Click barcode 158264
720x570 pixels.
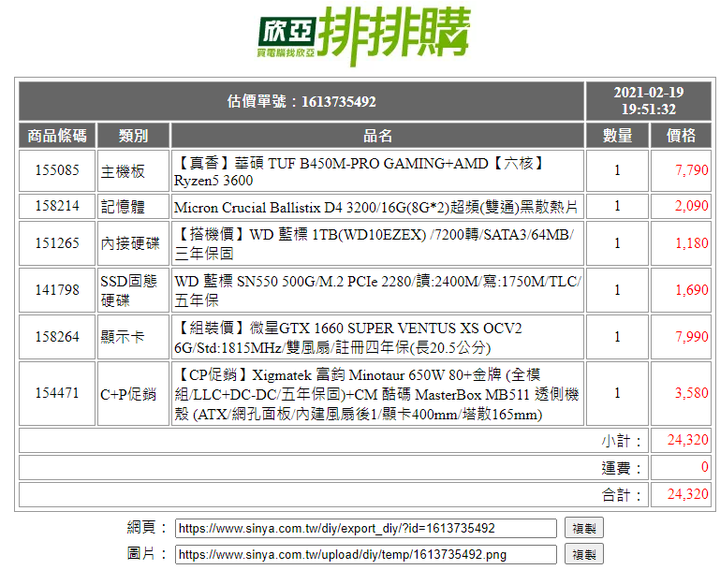(x=57, y=337)
